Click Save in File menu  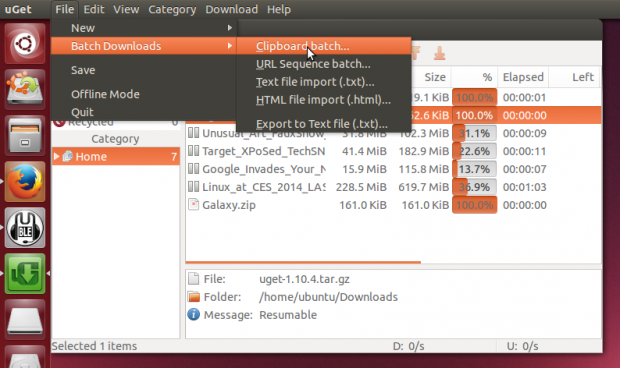tap(144, 70)
